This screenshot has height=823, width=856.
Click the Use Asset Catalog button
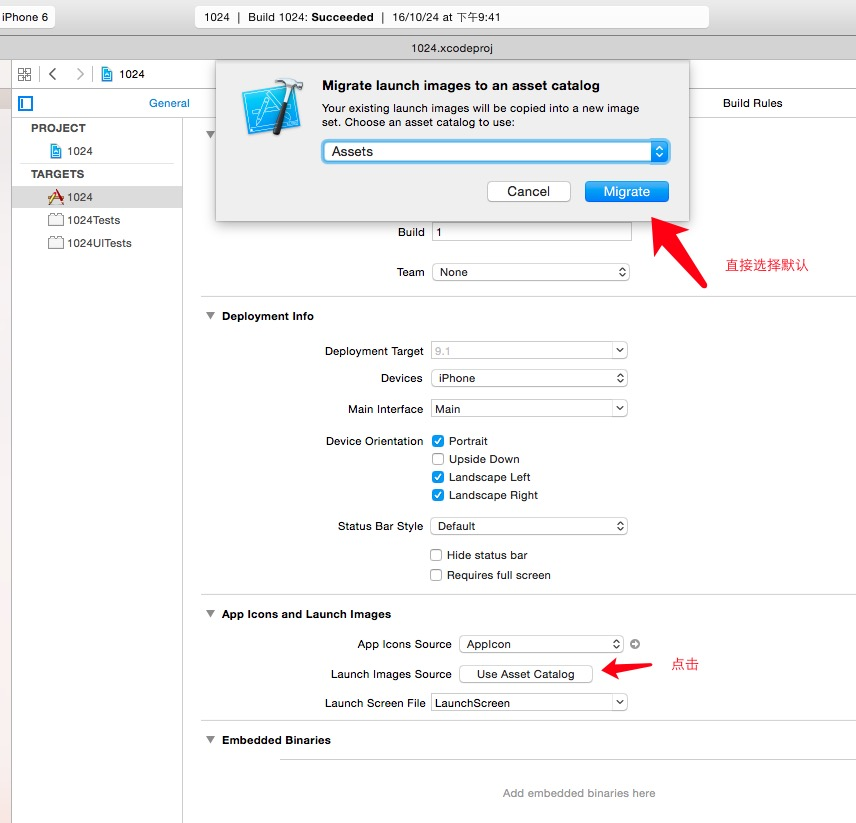tap(526, 674)
